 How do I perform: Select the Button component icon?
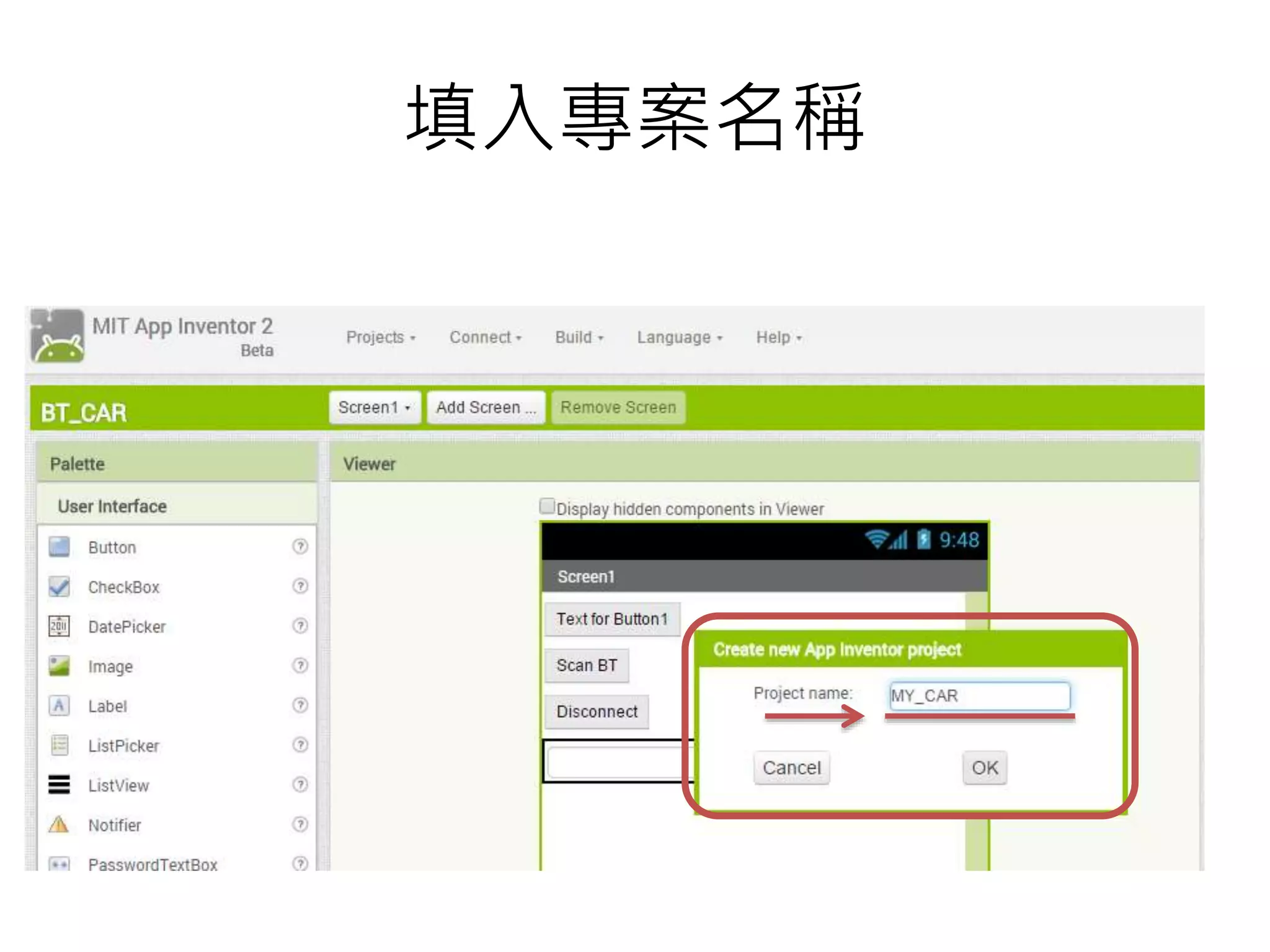[59, 547]
